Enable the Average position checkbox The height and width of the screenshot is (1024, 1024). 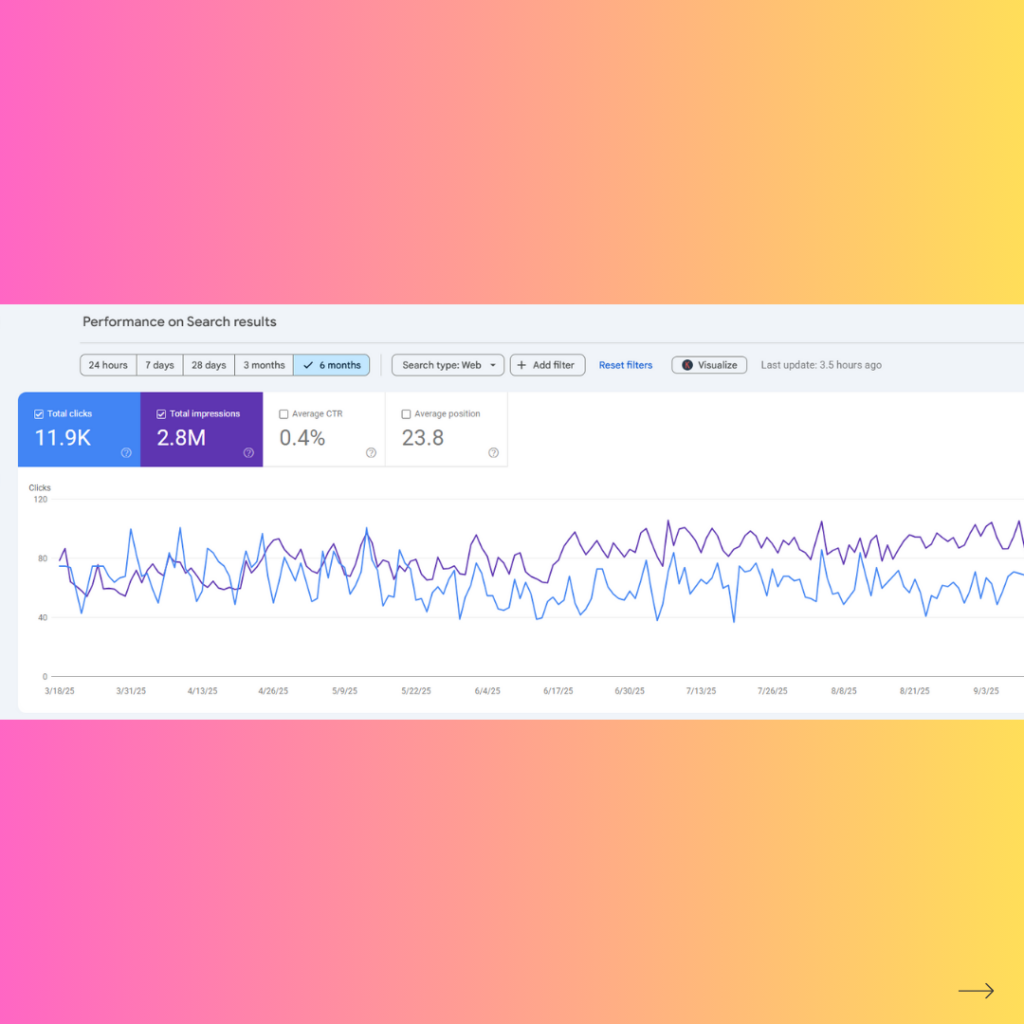(406, 414)
